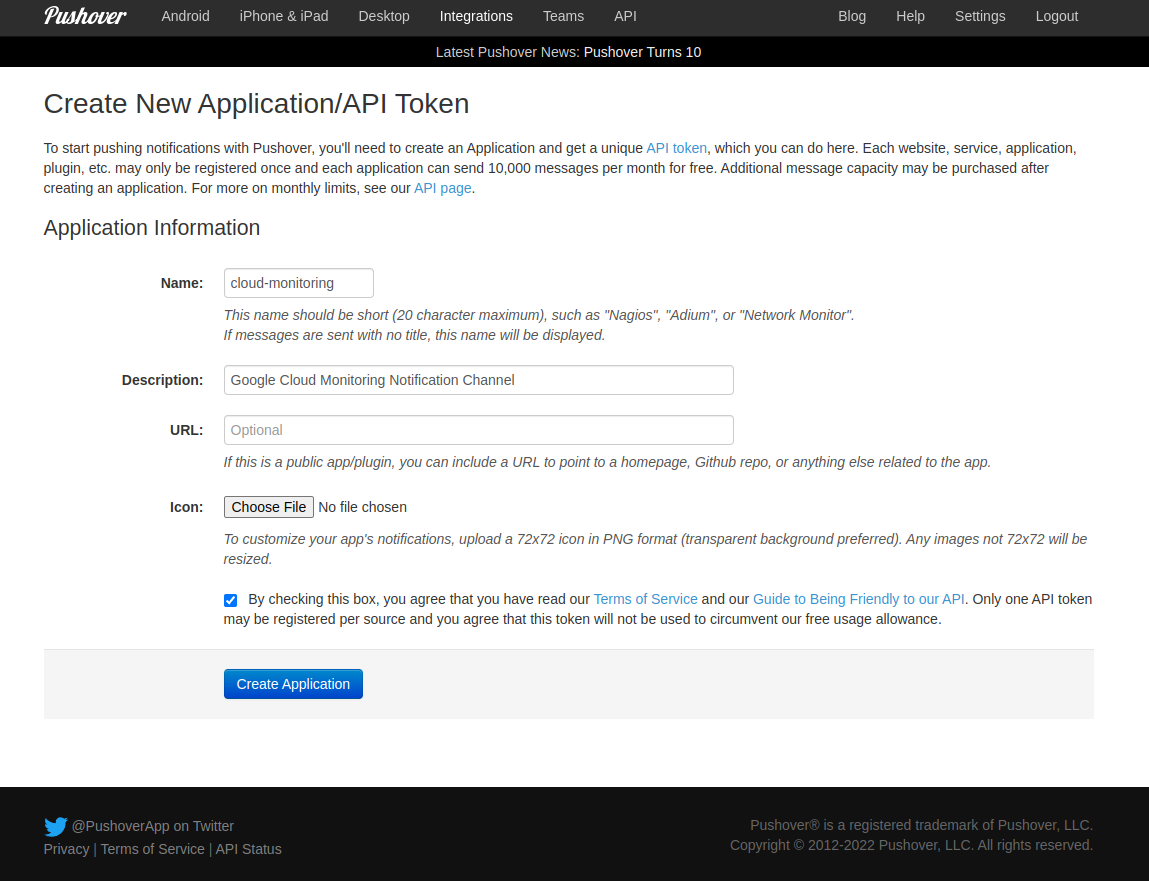
Task: Click the "Application Information" heading
Action: pos(152,228)
